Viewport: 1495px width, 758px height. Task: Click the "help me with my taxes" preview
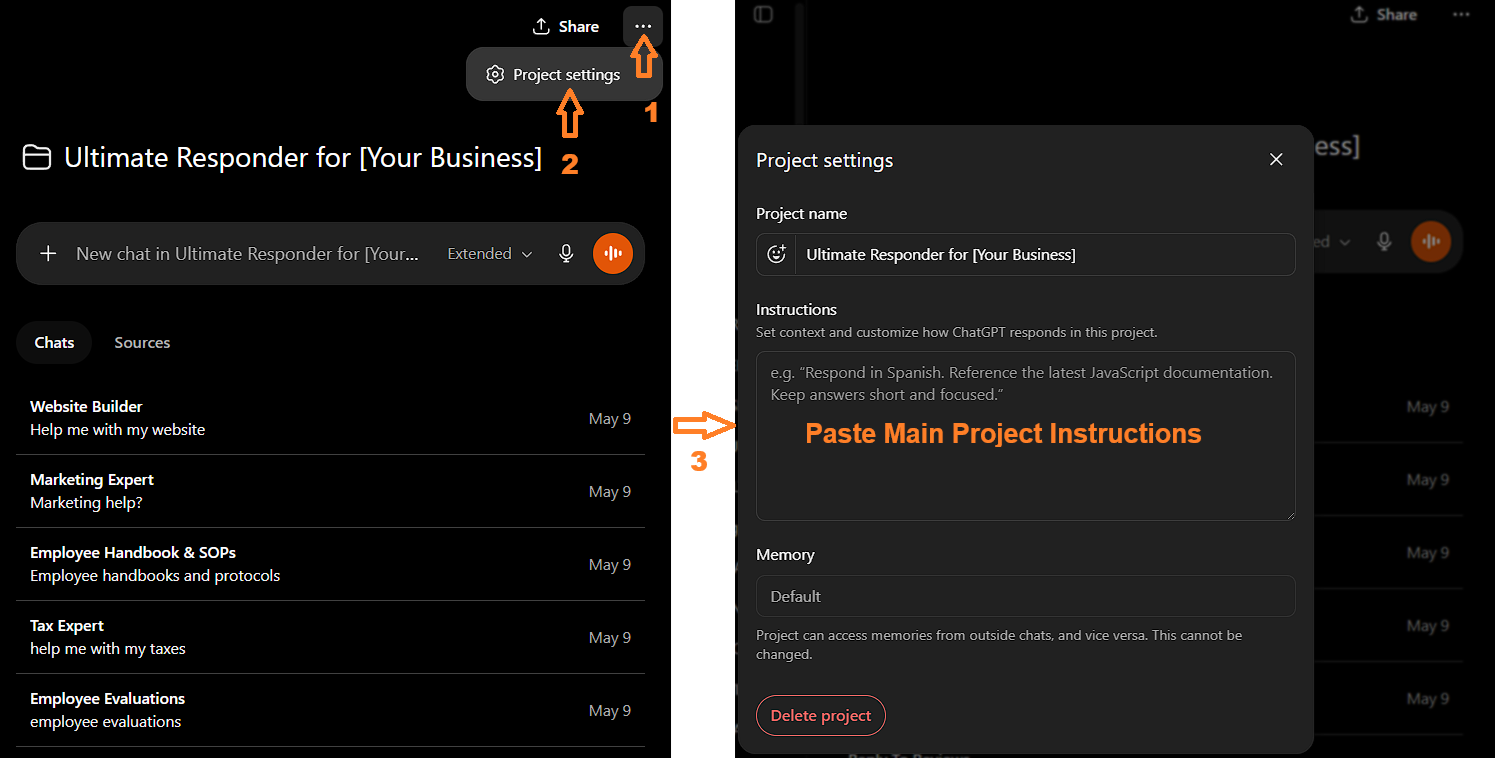point(108,649)
